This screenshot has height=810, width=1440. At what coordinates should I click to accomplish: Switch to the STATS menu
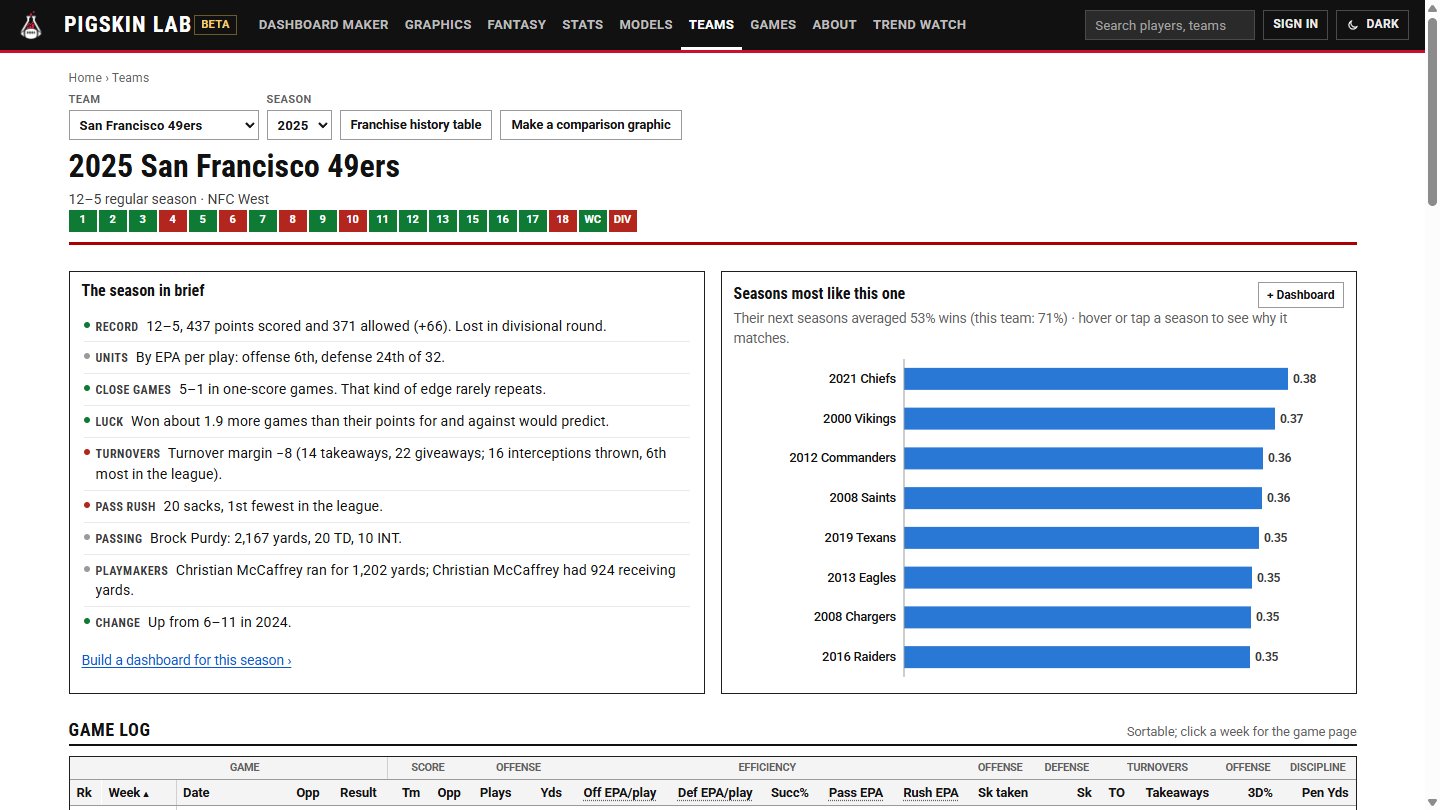point(582,25)
